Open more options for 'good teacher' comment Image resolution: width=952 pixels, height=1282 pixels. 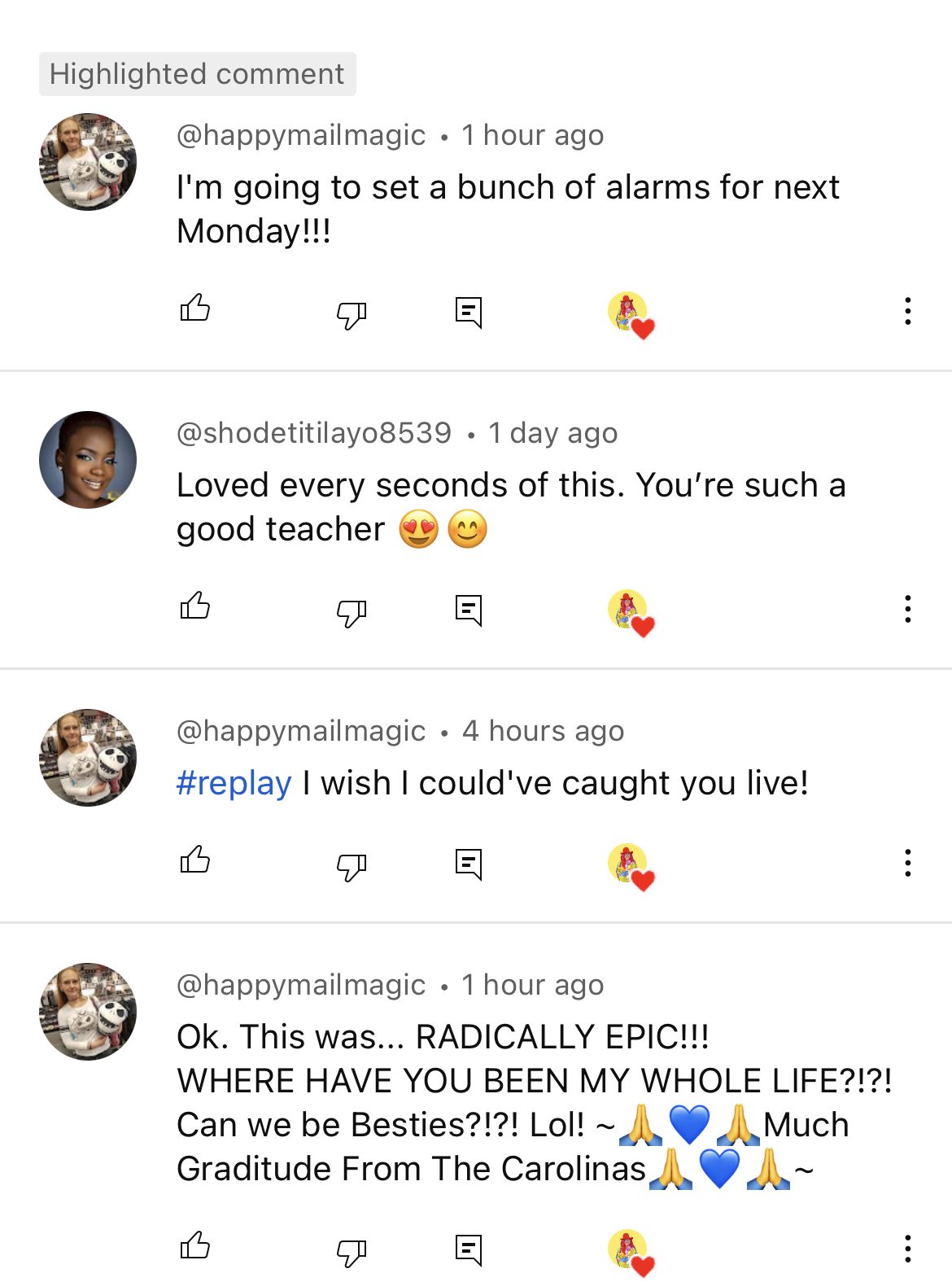pyautogui.click(x=907, y=610)
